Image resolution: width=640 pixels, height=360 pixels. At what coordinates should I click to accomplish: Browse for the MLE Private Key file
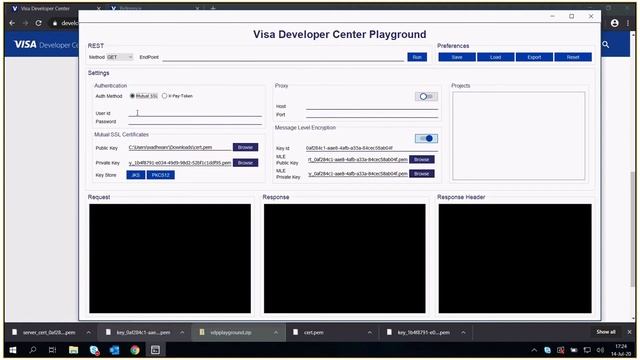(422, 173)
